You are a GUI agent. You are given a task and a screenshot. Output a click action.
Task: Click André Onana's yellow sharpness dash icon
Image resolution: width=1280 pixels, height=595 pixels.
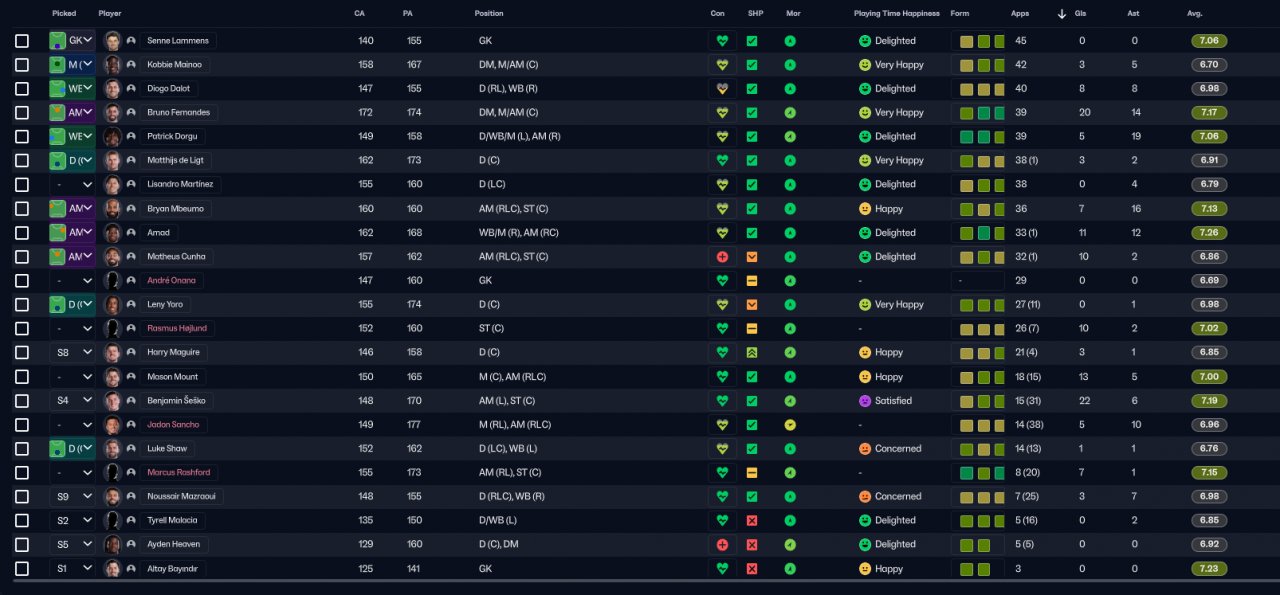(x=752, y=281)
